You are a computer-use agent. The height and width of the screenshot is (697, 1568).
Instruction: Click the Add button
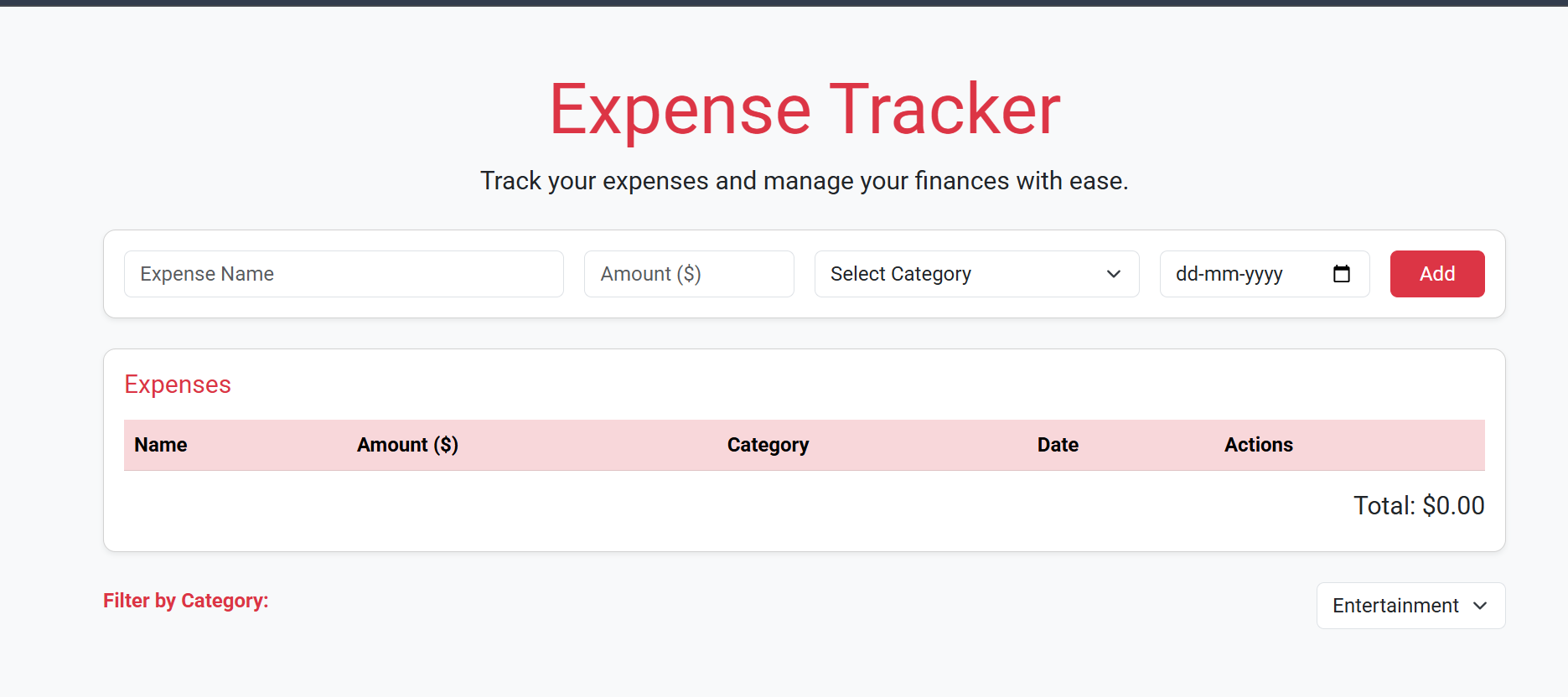click(1436, 274)
